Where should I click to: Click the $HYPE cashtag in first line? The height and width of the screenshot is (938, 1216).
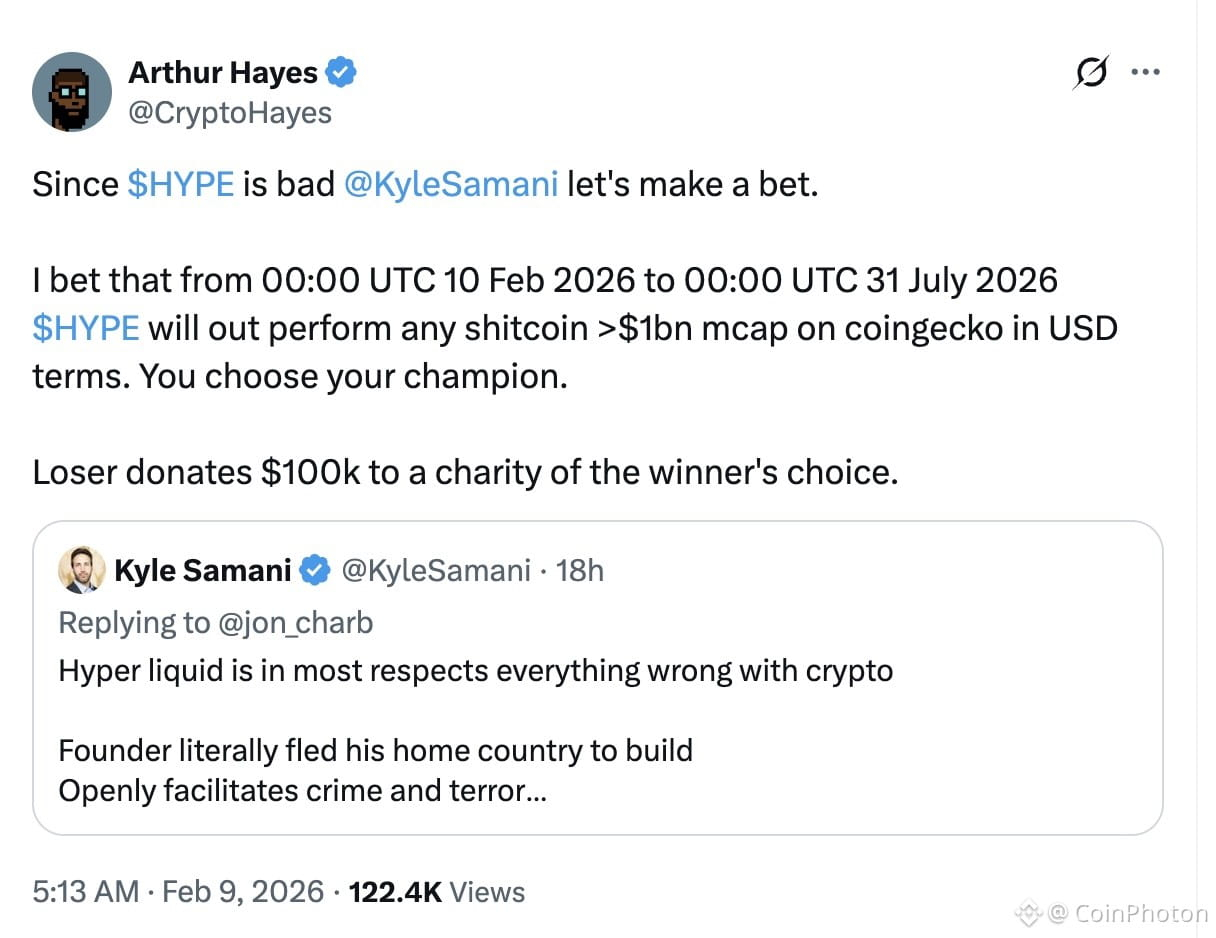pos(181,184)
